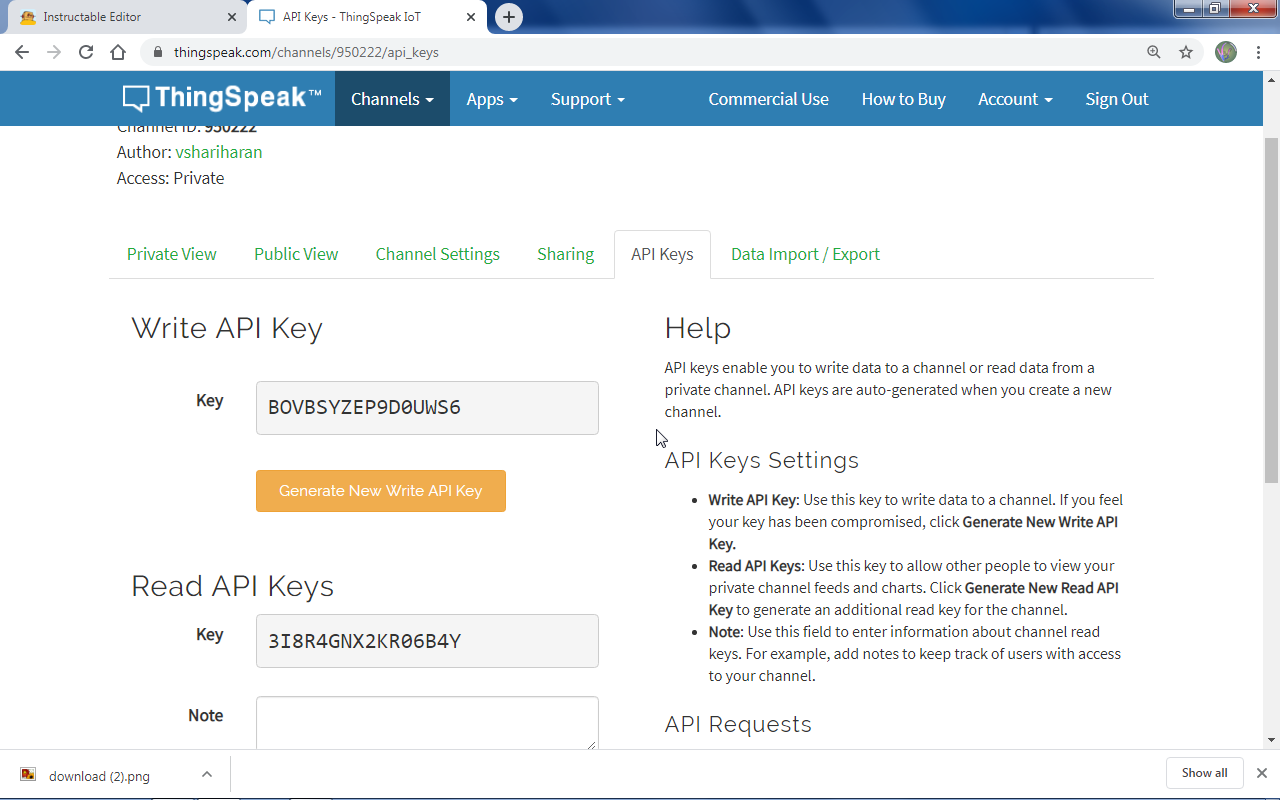The height and width of the screenshot is (800, 1280).
Task: Open the Data Import / Export tab
Action: pos(805,254)
